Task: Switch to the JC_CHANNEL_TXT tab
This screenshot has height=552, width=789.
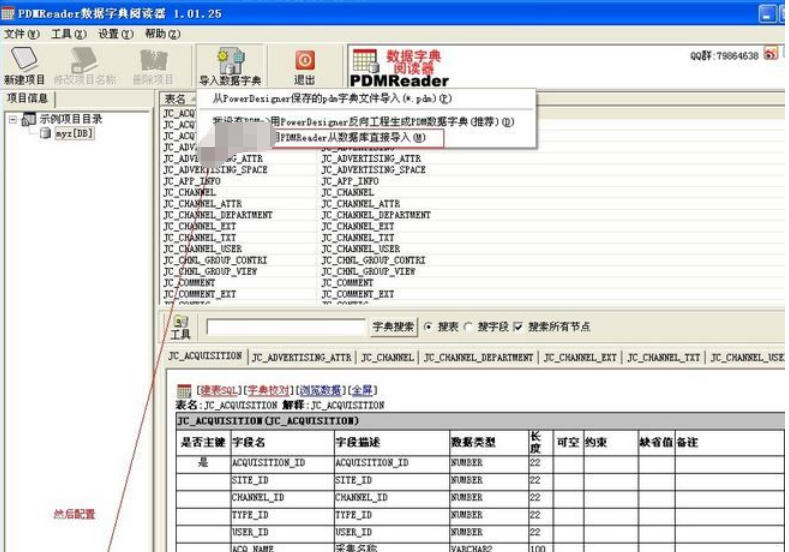Action: coord(664,357)
